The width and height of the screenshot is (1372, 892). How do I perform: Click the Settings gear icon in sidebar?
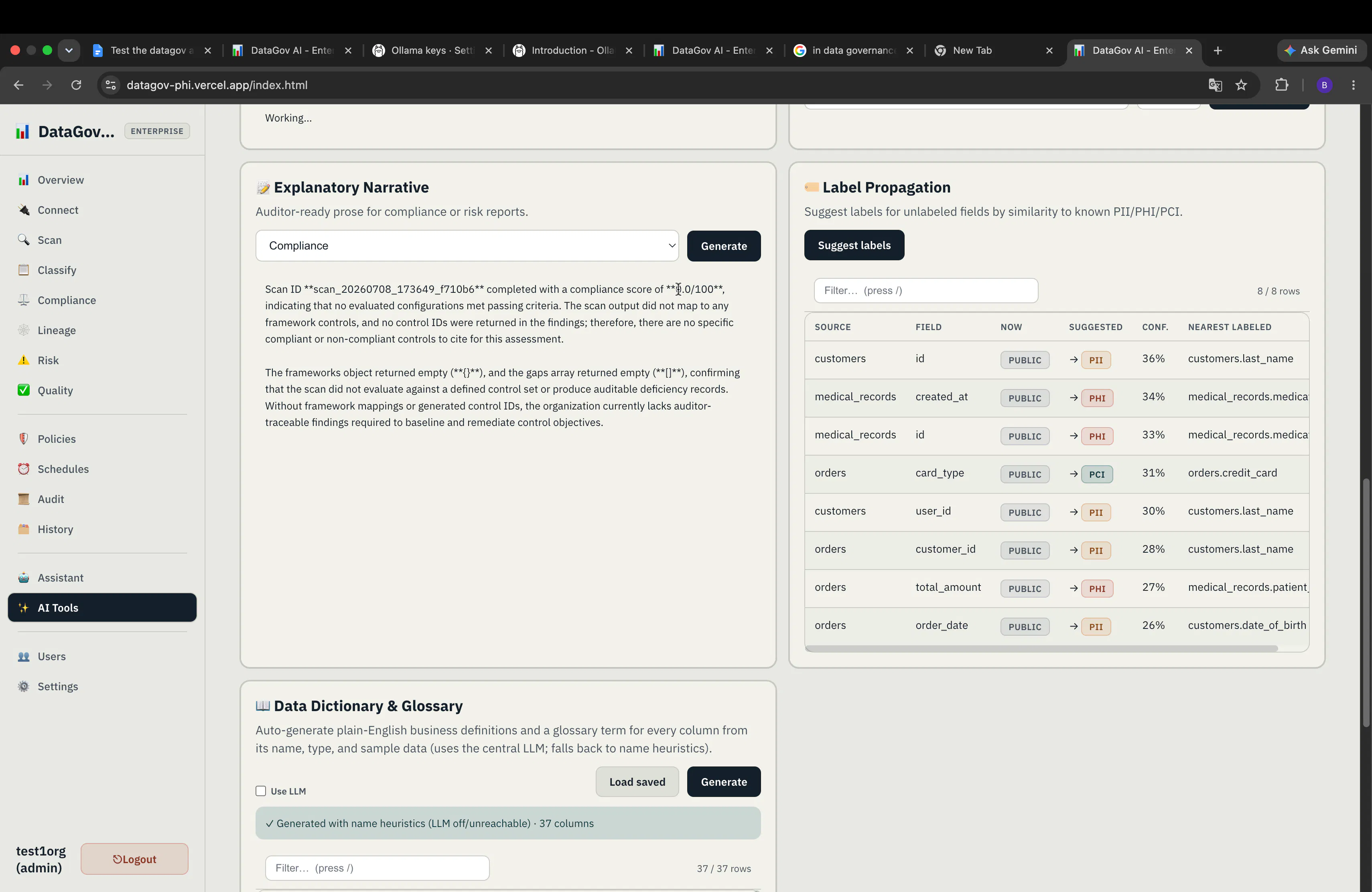[x=24, y=686]
